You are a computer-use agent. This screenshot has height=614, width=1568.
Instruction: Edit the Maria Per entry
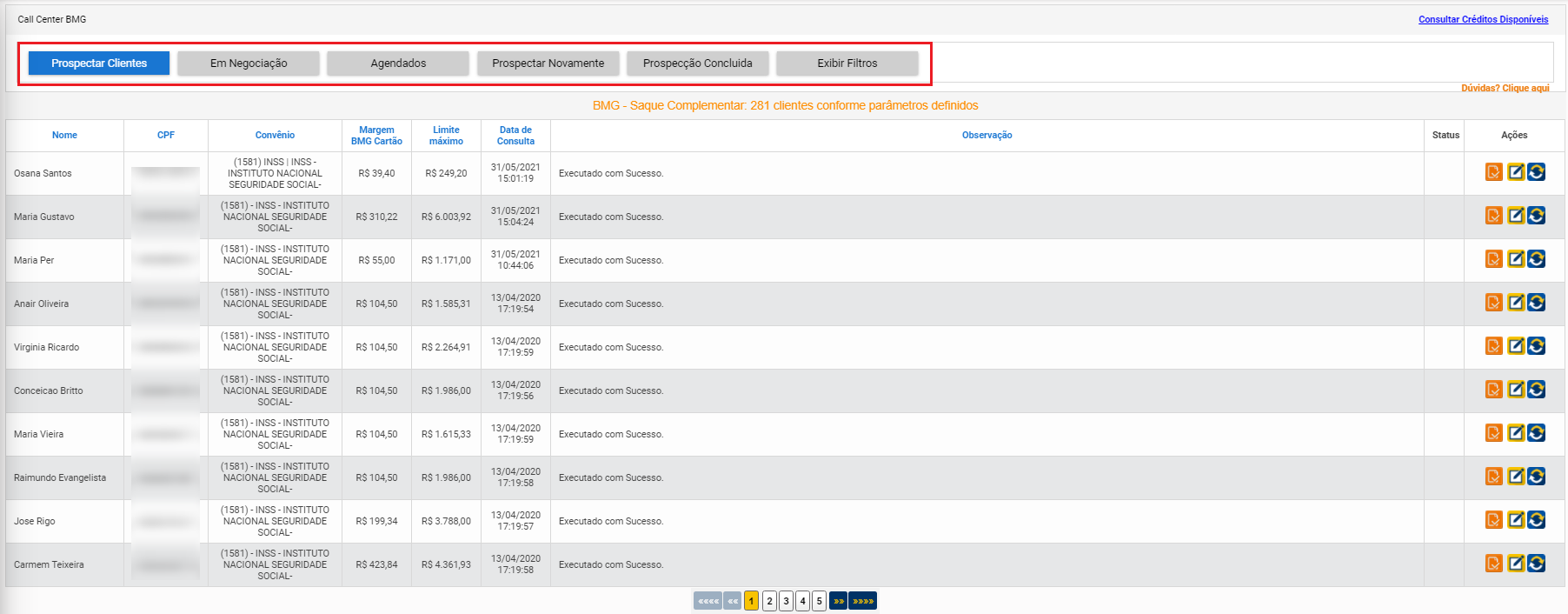1515,259
